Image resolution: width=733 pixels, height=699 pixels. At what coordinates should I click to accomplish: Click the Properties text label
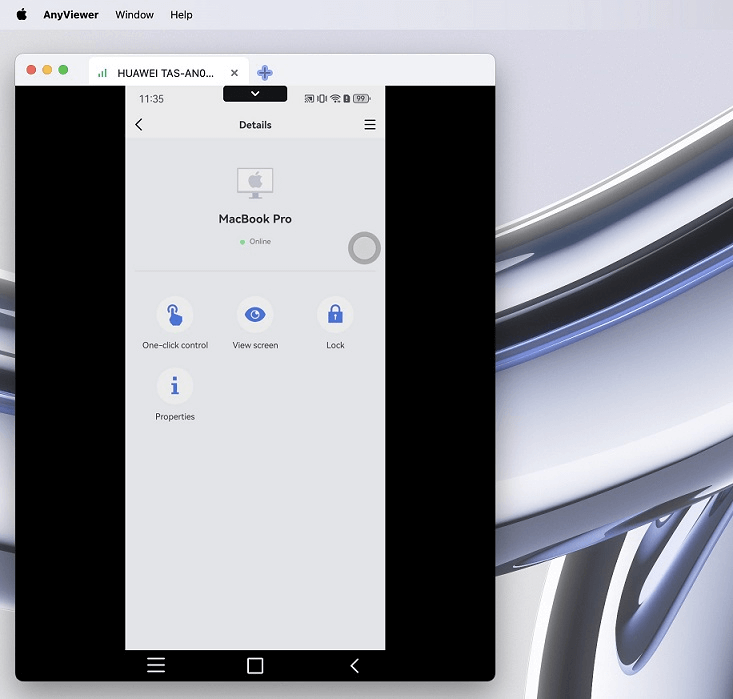pos(175,417)
